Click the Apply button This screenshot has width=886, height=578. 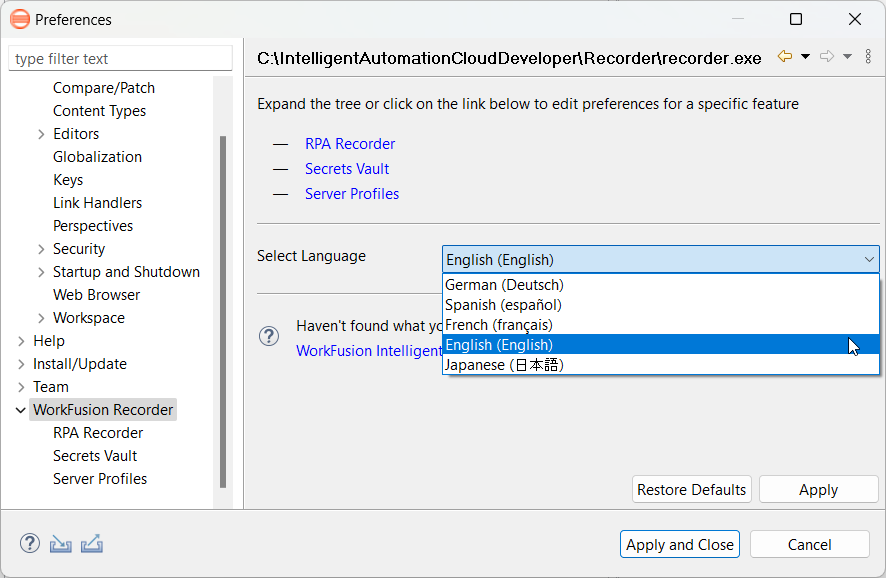(x=818, y=489)
